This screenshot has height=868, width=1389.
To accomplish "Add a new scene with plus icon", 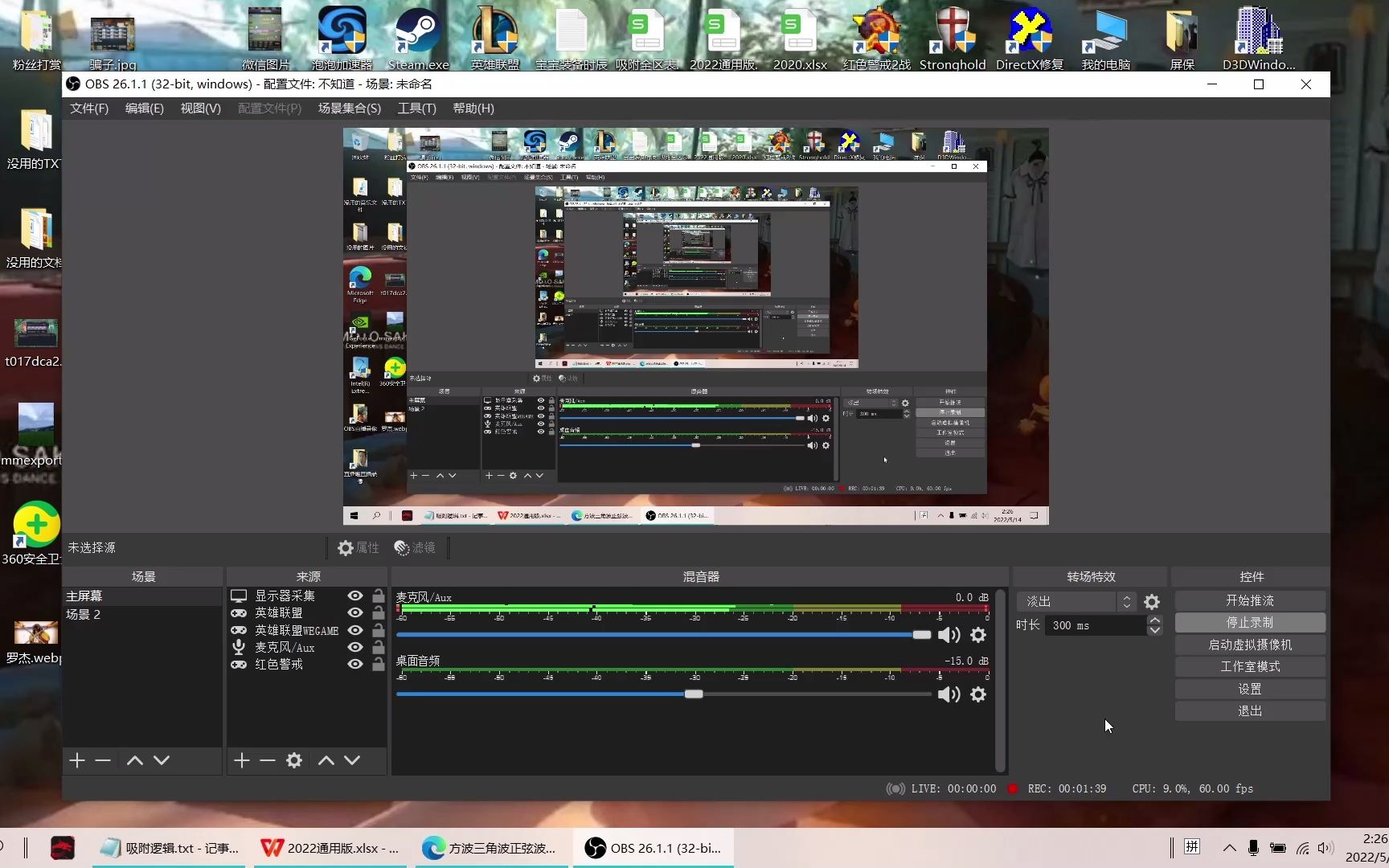I will pos(77,760).
